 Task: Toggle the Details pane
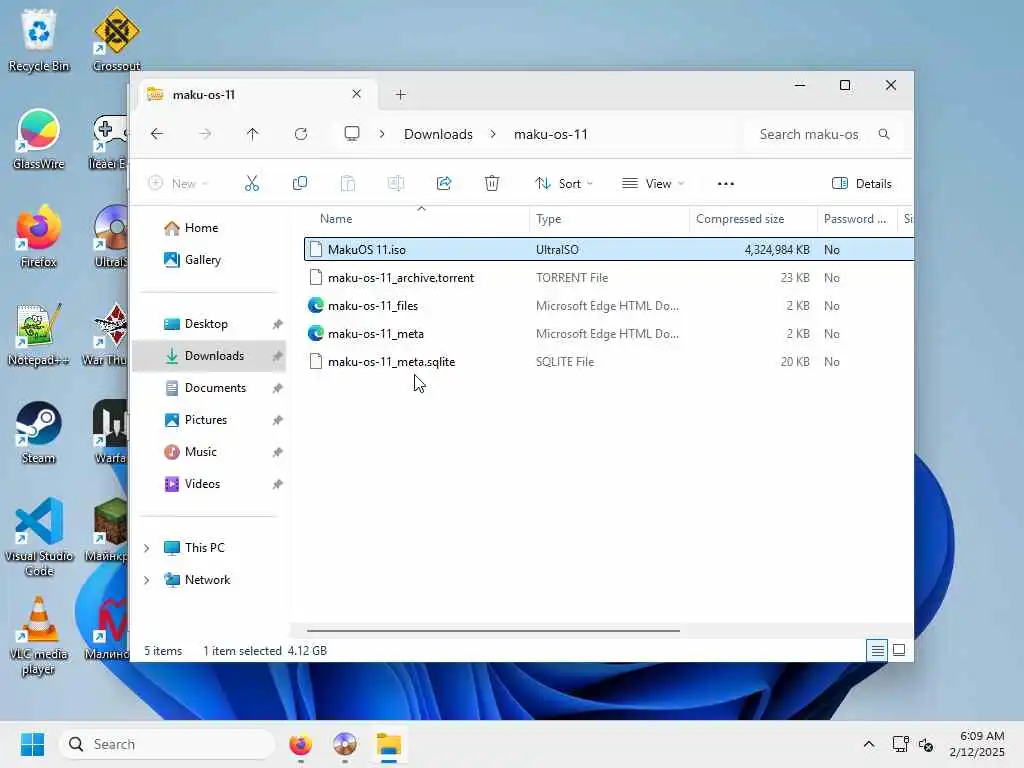point(862,184)
